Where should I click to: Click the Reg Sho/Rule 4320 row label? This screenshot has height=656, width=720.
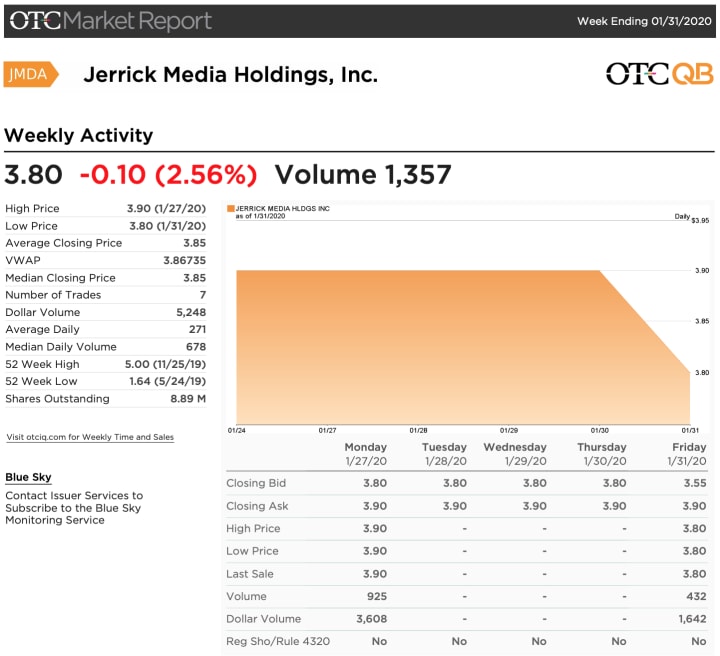pyautogui.click(x=278, y=641)
